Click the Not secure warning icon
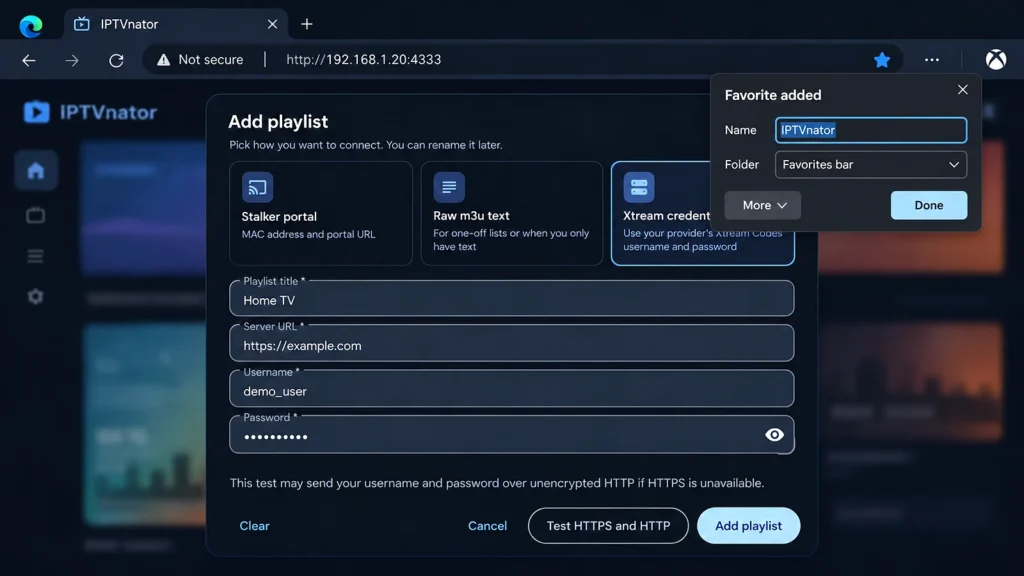The height and width of the screenshot is (576, 1024). point(163,59)
